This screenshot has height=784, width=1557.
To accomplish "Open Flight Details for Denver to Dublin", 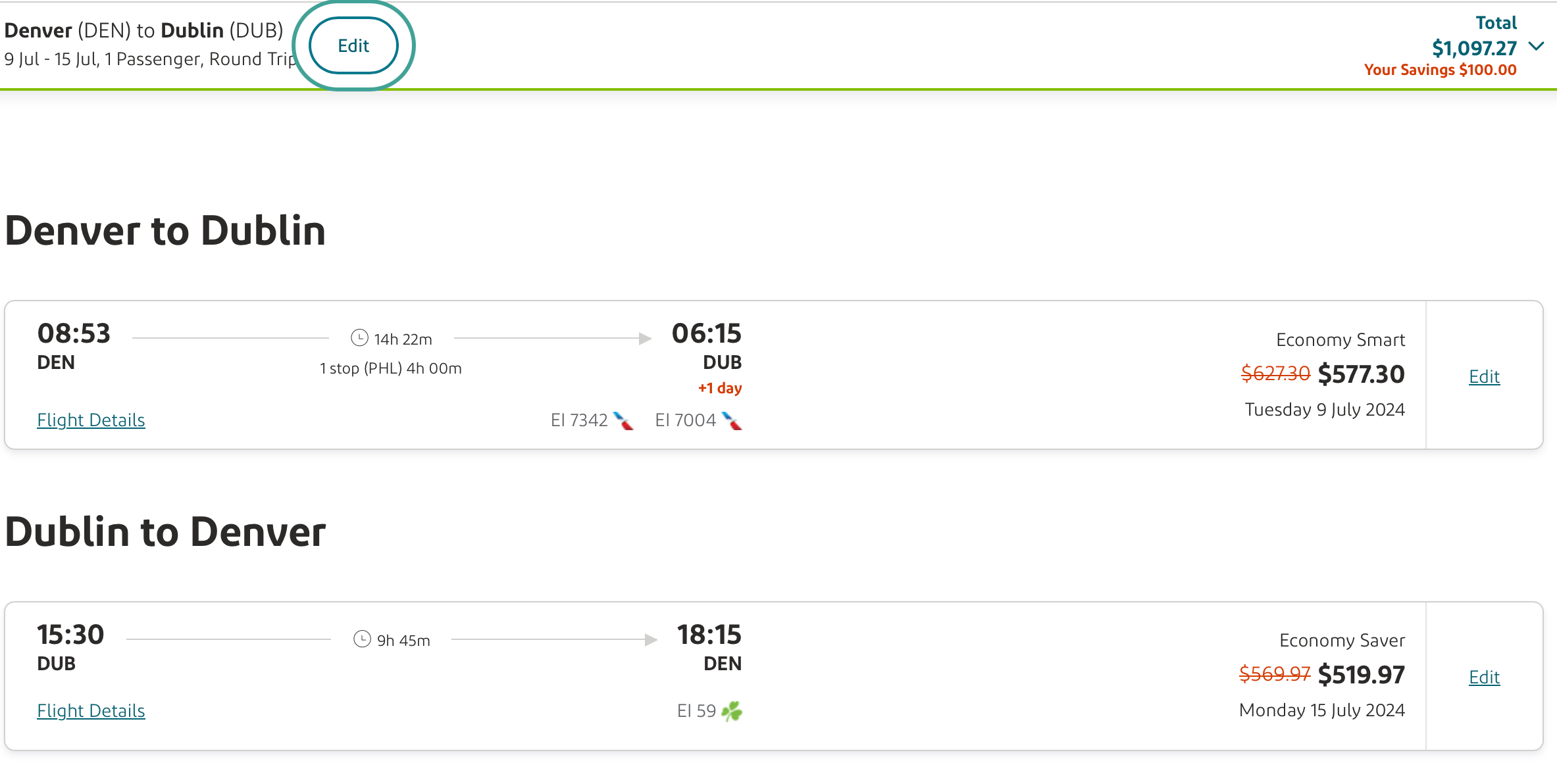I will click(x=91, y=420).
